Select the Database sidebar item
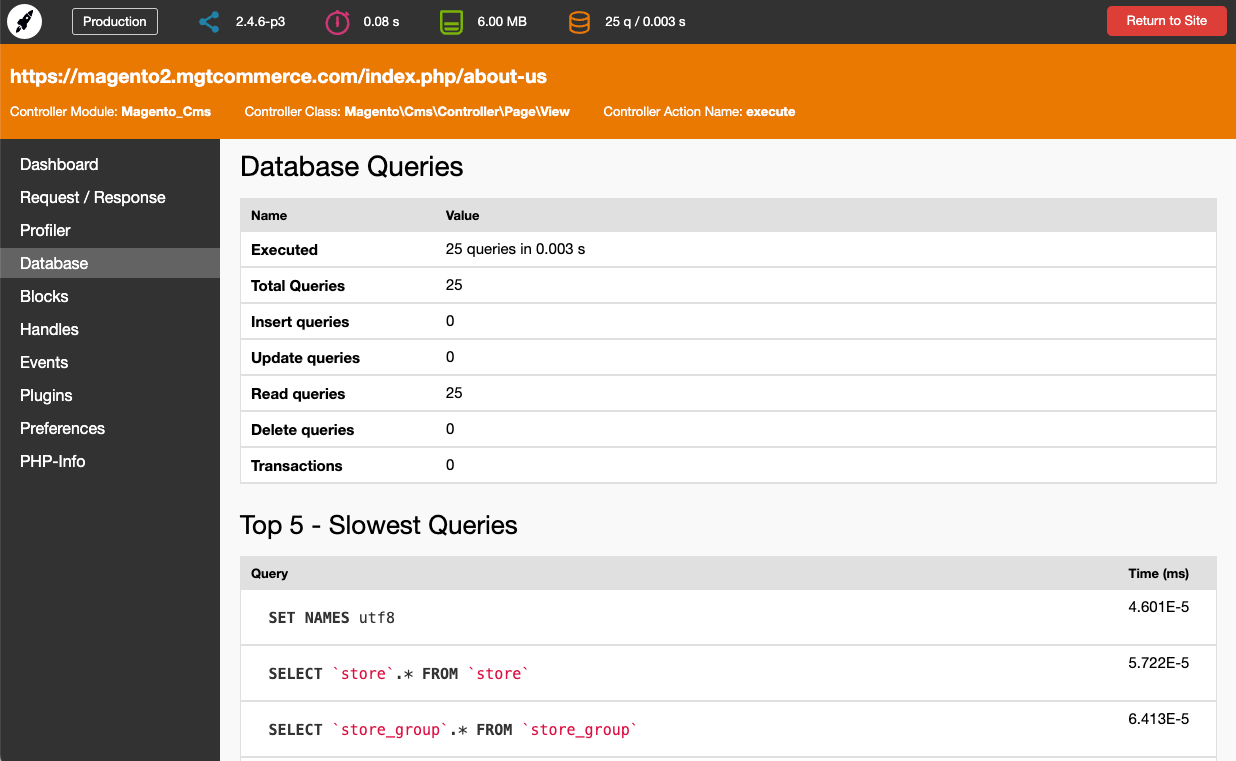Screen dimensions: 1236x761 pos(54,264)
